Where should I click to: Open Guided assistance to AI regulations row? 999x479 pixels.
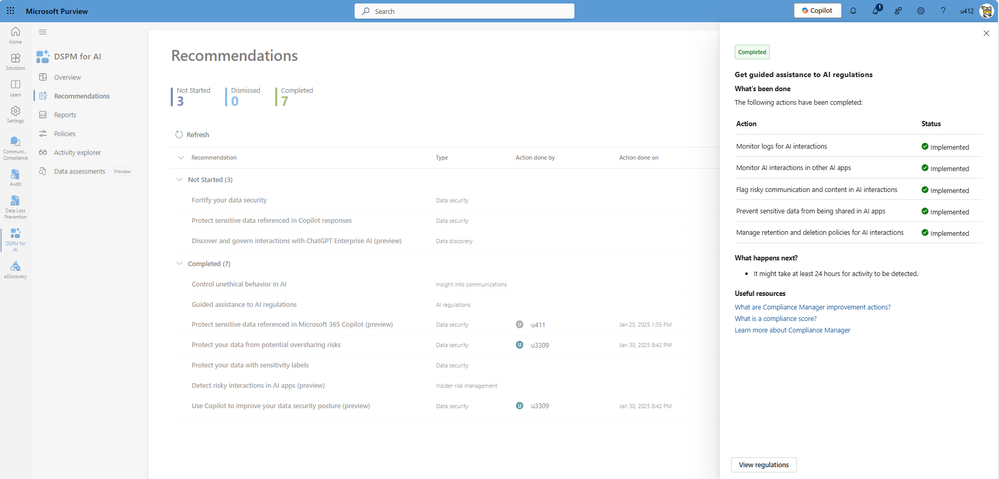(244, 304)
